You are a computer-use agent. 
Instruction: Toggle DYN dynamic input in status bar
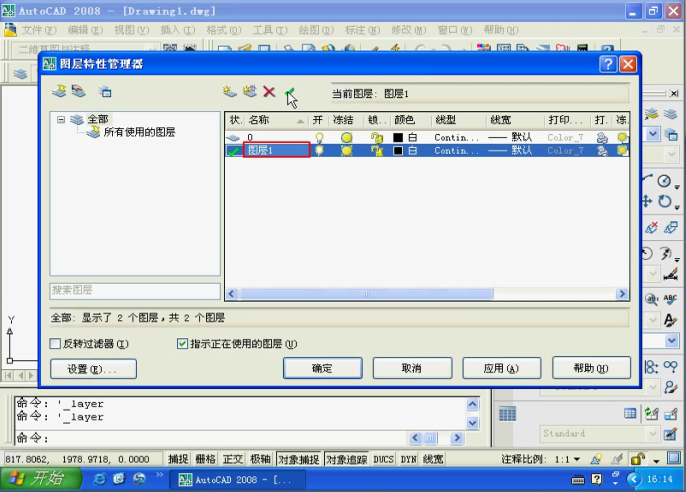[408, 459]
